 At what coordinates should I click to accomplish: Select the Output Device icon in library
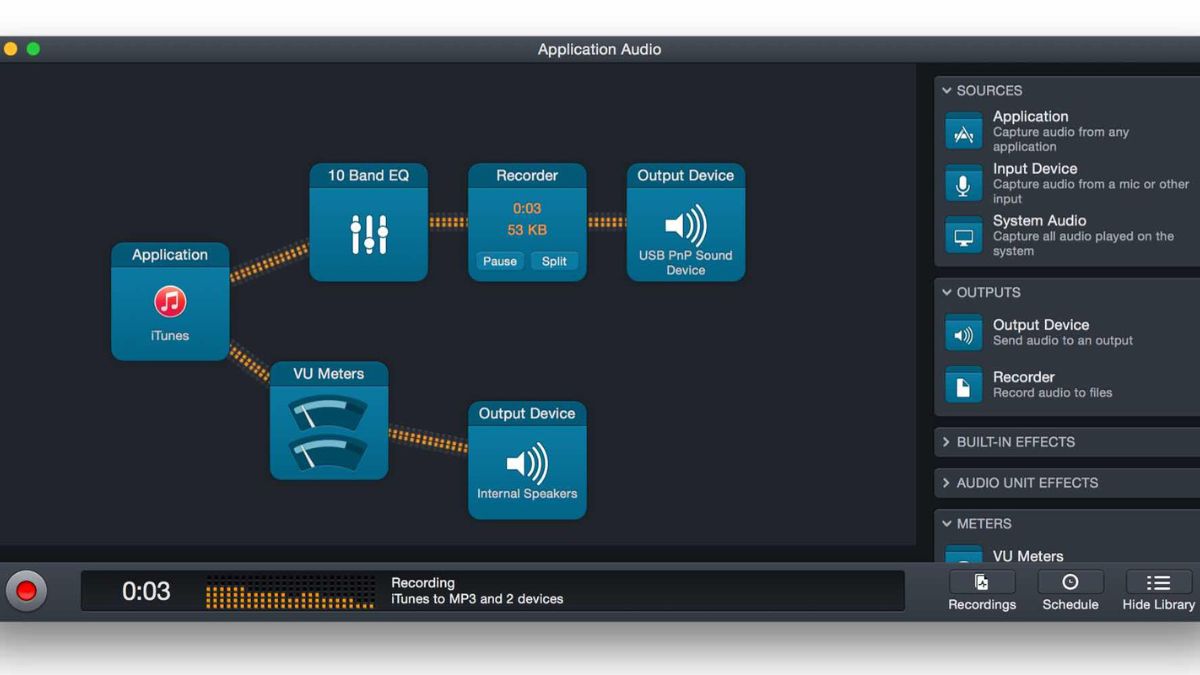963,335
